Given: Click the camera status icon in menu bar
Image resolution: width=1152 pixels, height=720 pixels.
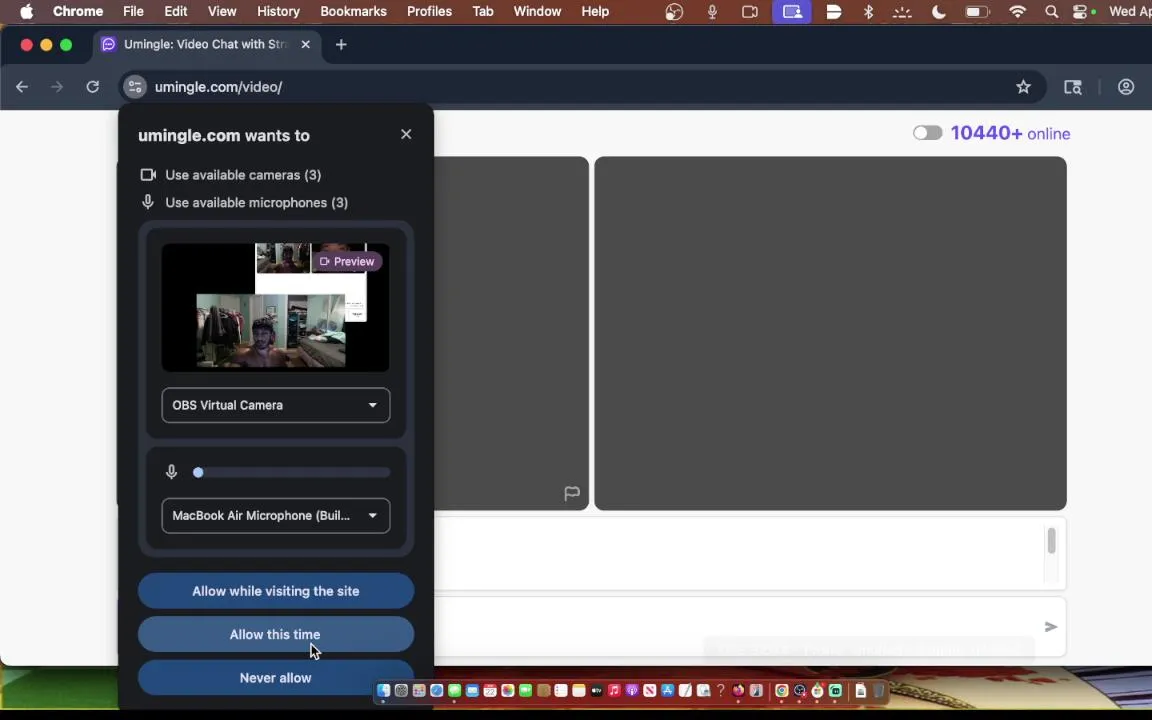Looking at the screenshot, I should (x=749, y=11).
